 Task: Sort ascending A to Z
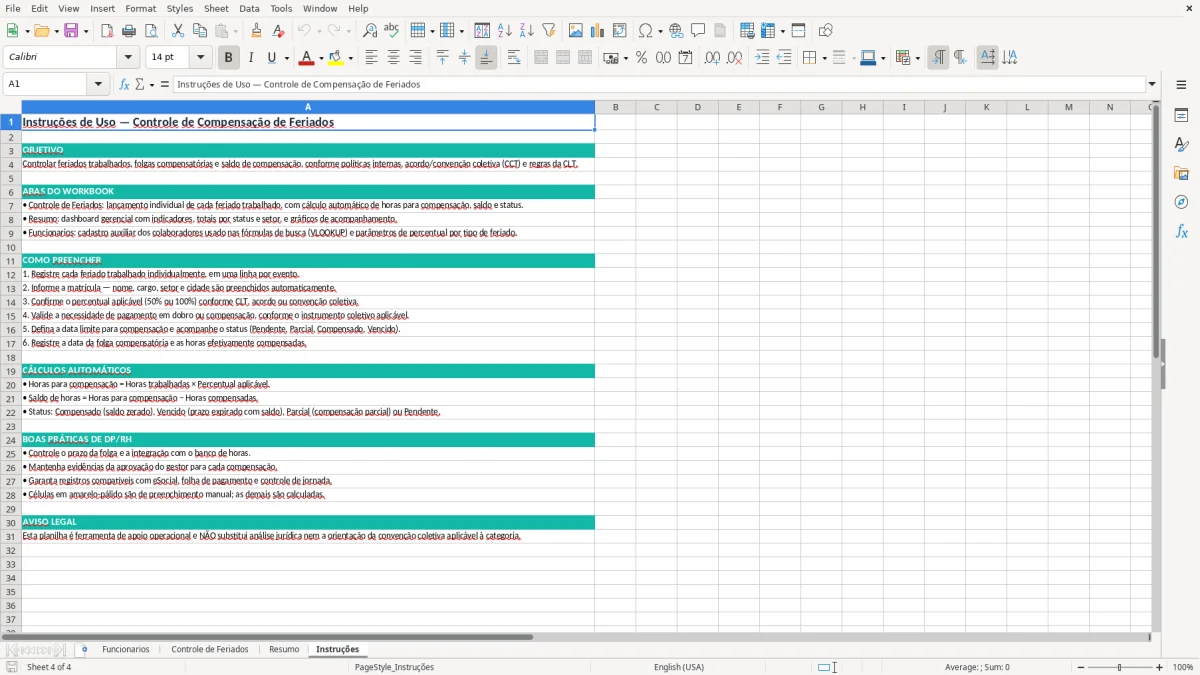coord(505,31)
